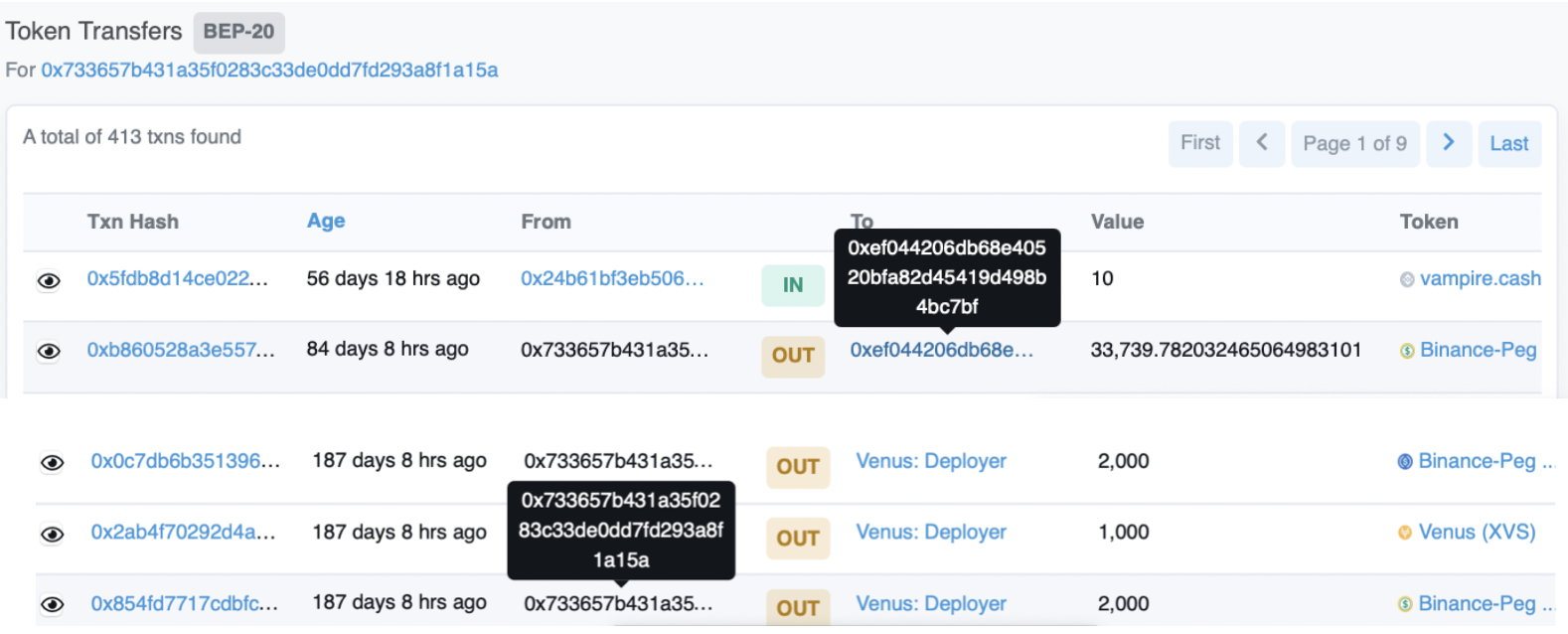Open the address link in page header
This screenshot has width=1568, height=634.
point(269,71)
